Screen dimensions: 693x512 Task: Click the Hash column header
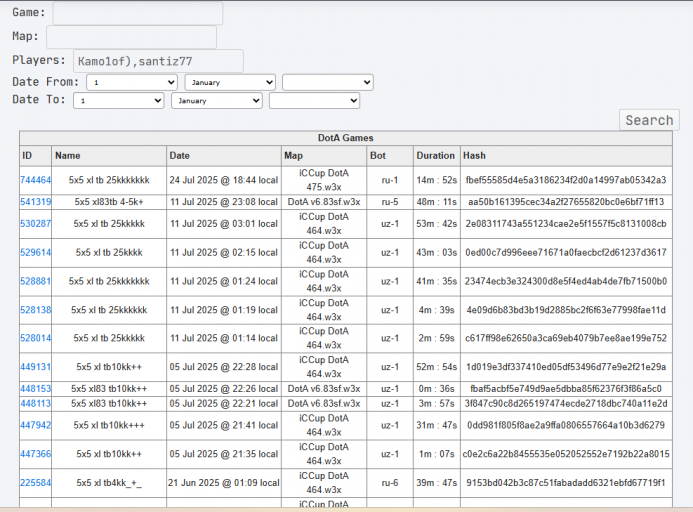pyautogui.click(x=566, y=156)
